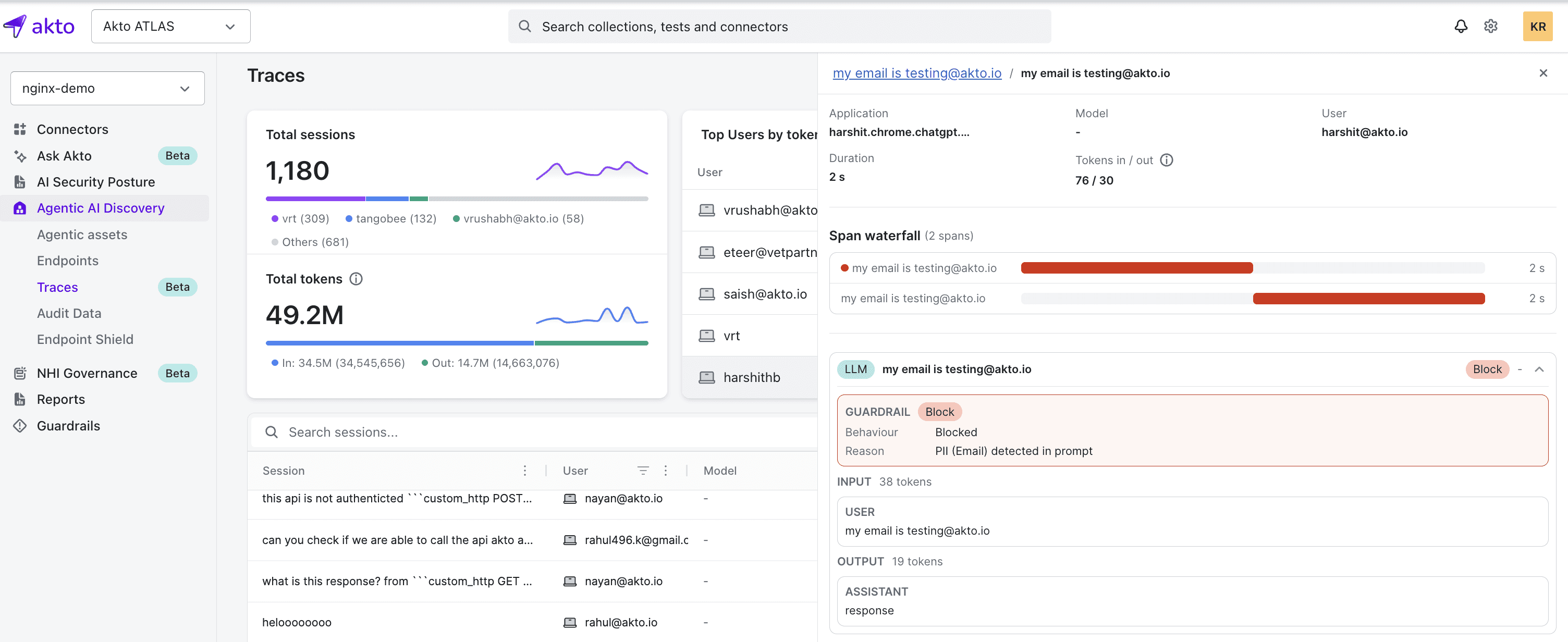The width and height of the screenshot is (1568, 642).
Task: Click laptop icon beside saish@akto.io
Action: [x=707, y=294]
